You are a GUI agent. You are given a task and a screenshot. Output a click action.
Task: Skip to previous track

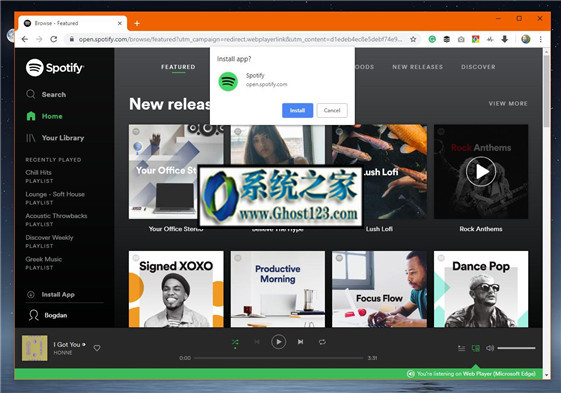[x=257, y=342]
